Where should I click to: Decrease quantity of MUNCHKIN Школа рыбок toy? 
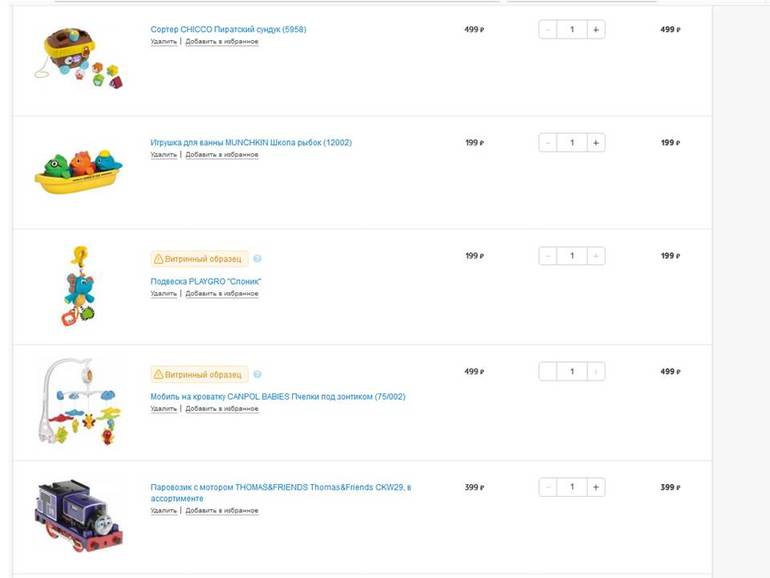(548, 143)
